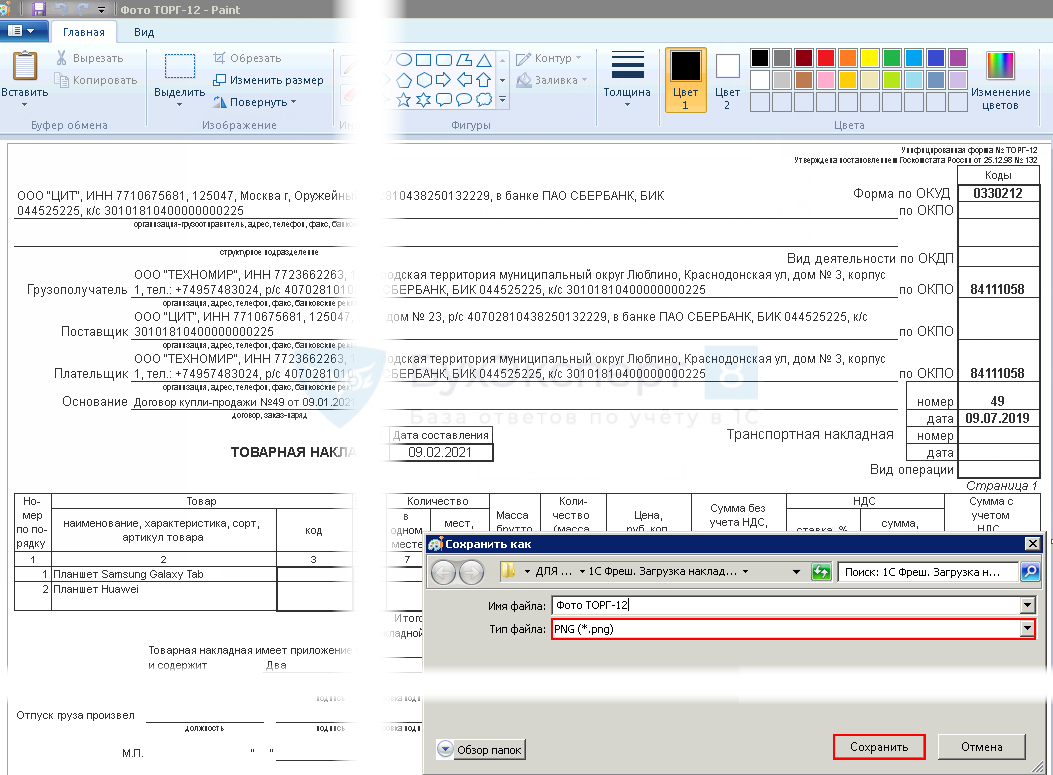Open the Тип файла PNG dropdown
The width and height of the screenshot is (1053, 775).
coord(1027,629)
